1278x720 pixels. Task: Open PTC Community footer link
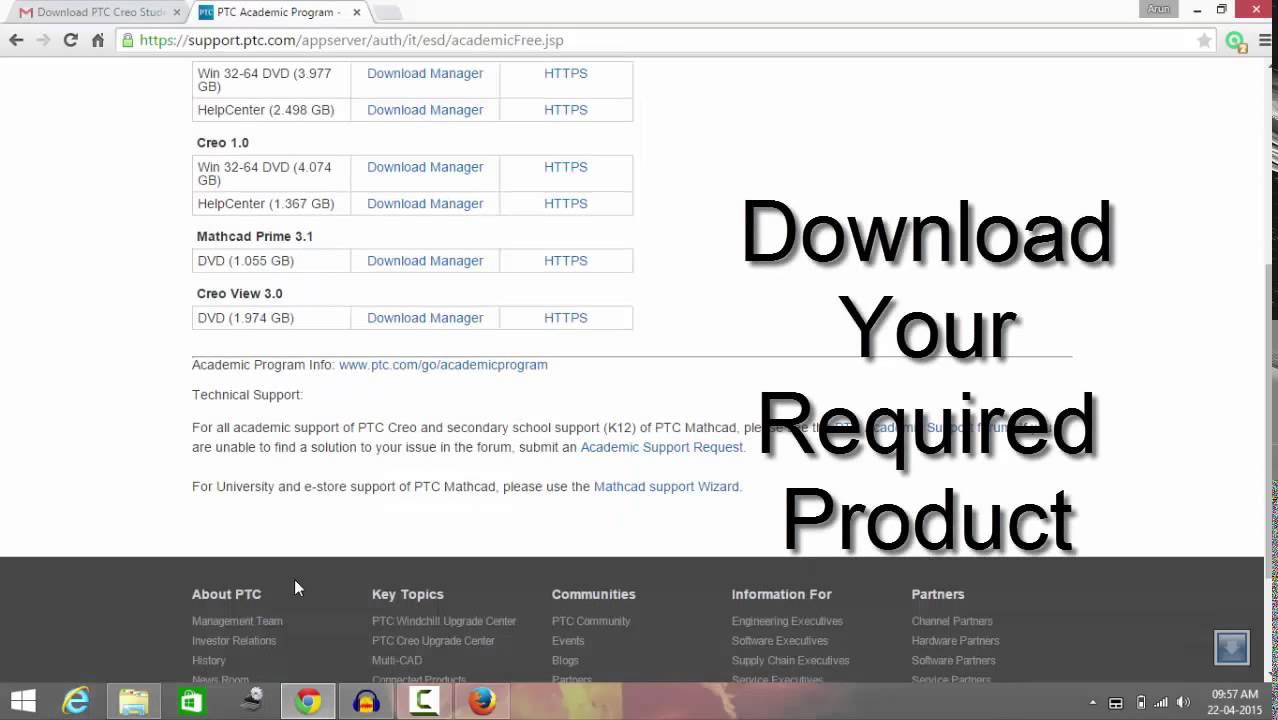tap(591, 621)
